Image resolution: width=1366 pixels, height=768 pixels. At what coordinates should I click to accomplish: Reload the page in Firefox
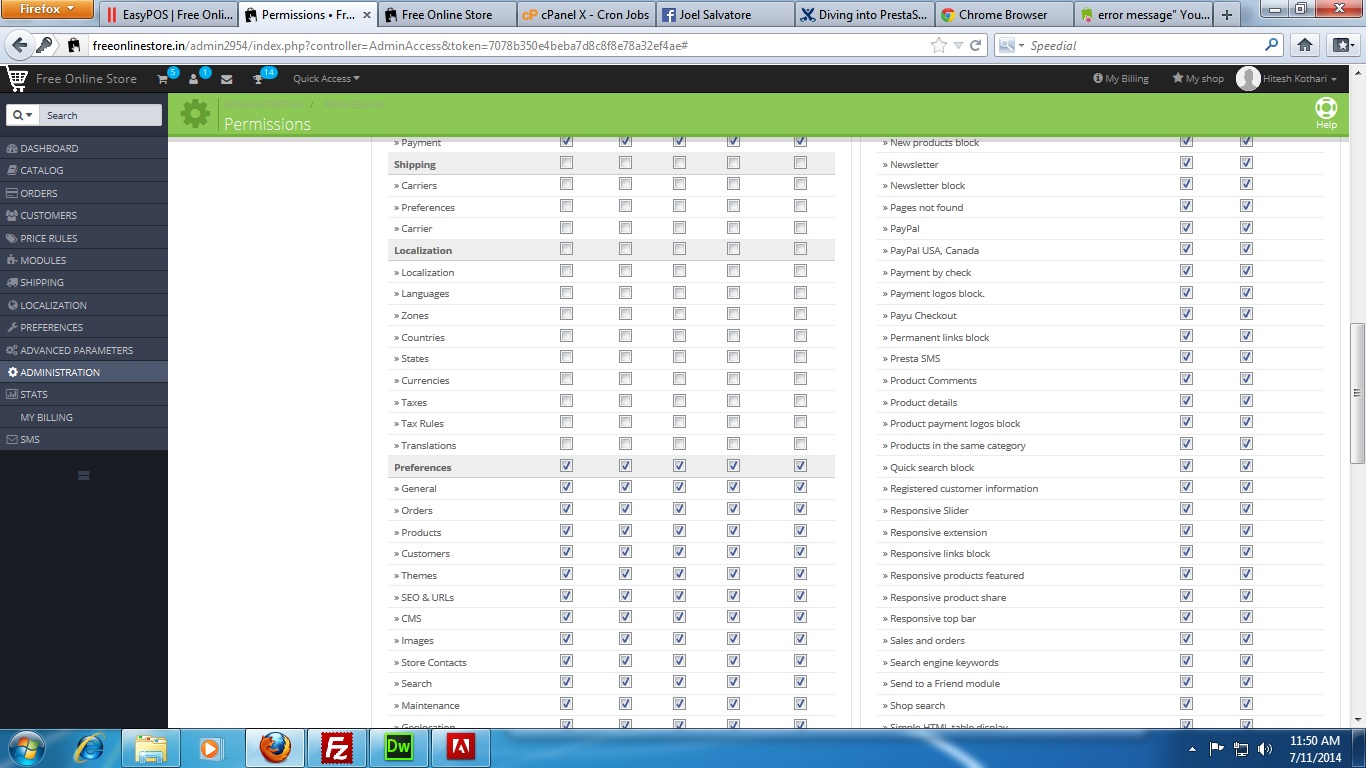pos(975,45)
